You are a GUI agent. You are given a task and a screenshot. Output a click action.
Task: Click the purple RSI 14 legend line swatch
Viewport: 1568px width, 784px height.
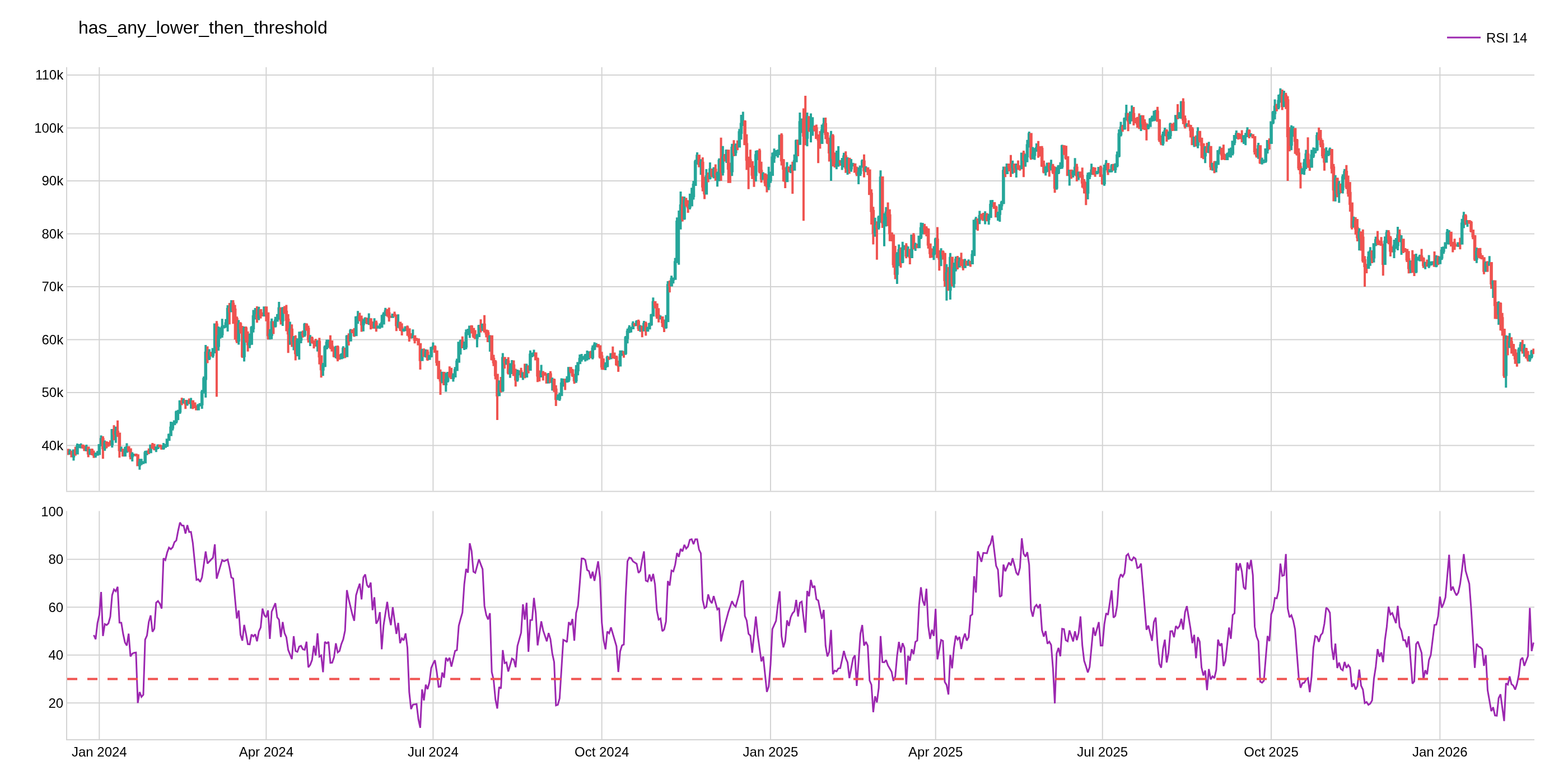click(x=1463, y=38)
